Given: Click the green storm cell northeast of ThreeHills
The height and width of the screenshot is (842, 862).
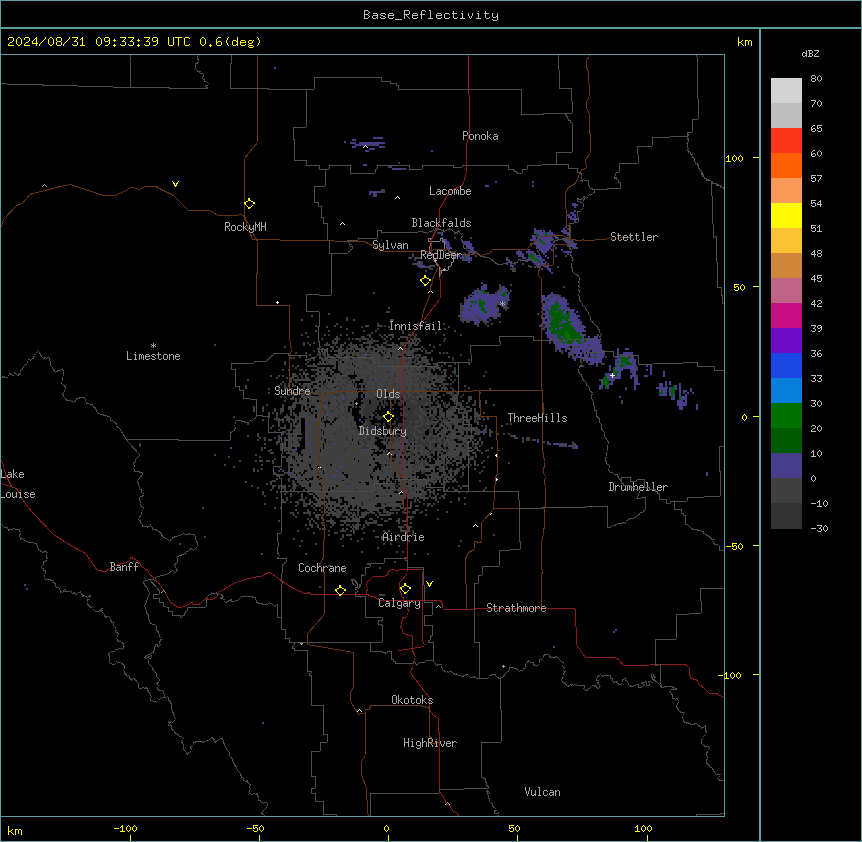Looking at the screenshot, I should 571,329.
